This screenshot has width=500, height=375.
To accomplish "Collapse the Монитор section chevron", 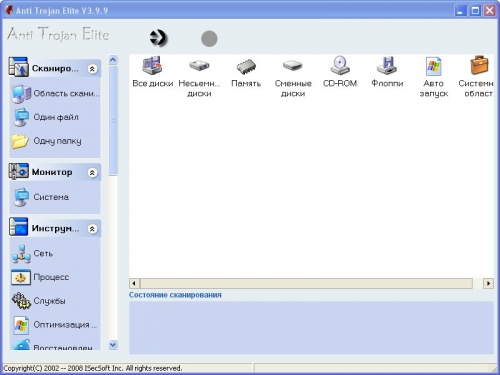I will pos(92,172).
